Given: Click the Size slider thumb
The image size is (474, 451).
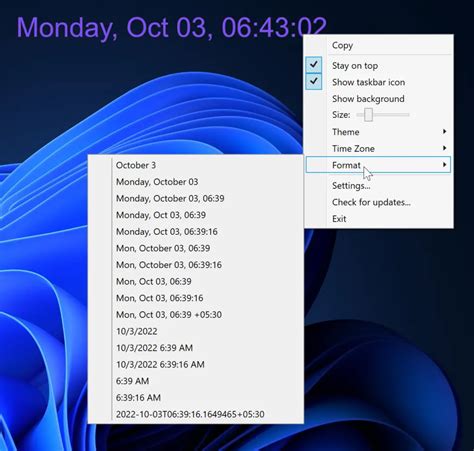Looking at the screenshot, I should 368,115.
